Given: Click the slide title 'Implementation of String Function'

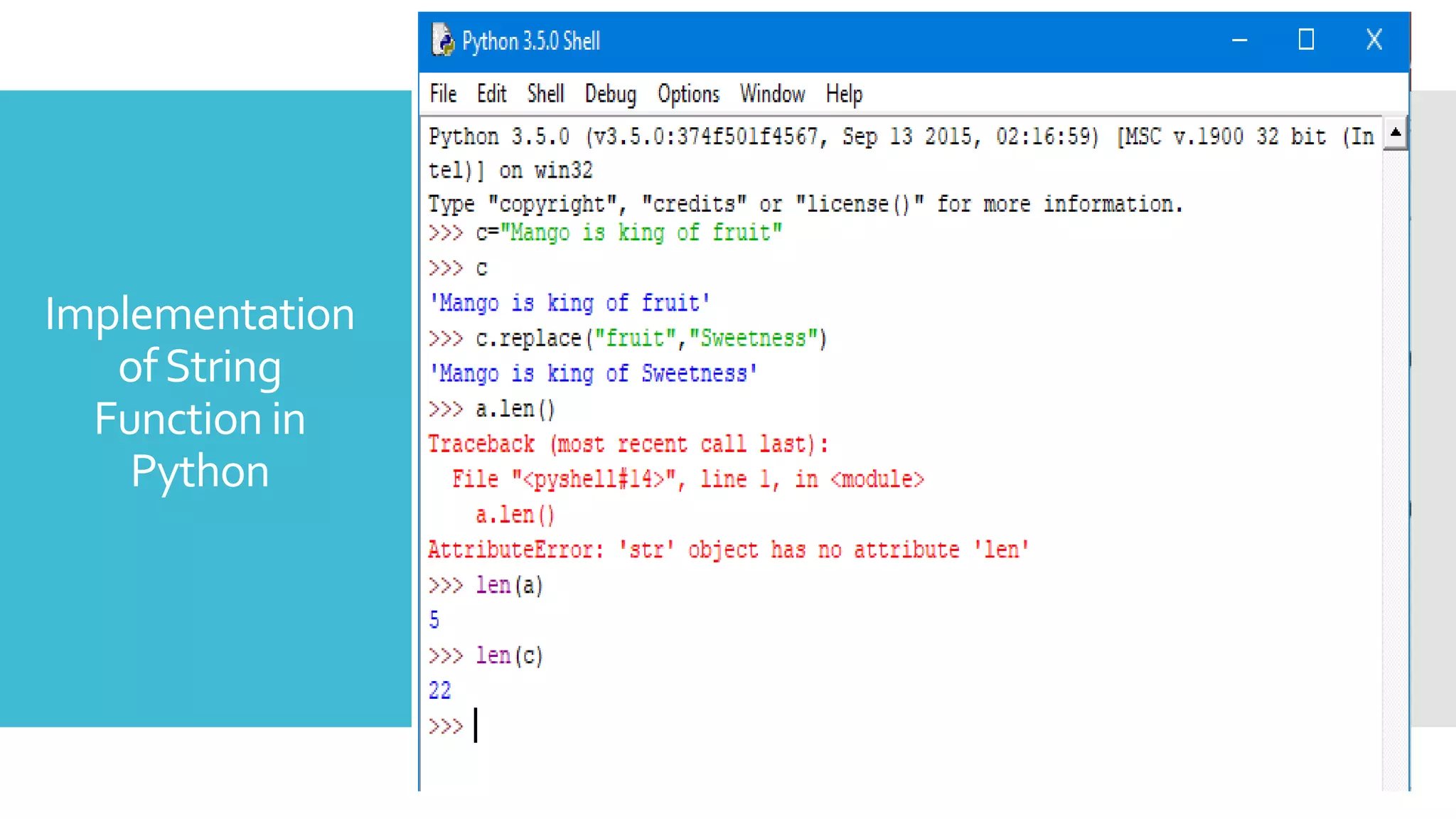Looking at the screenshot, I should click(x=200, y=392).
